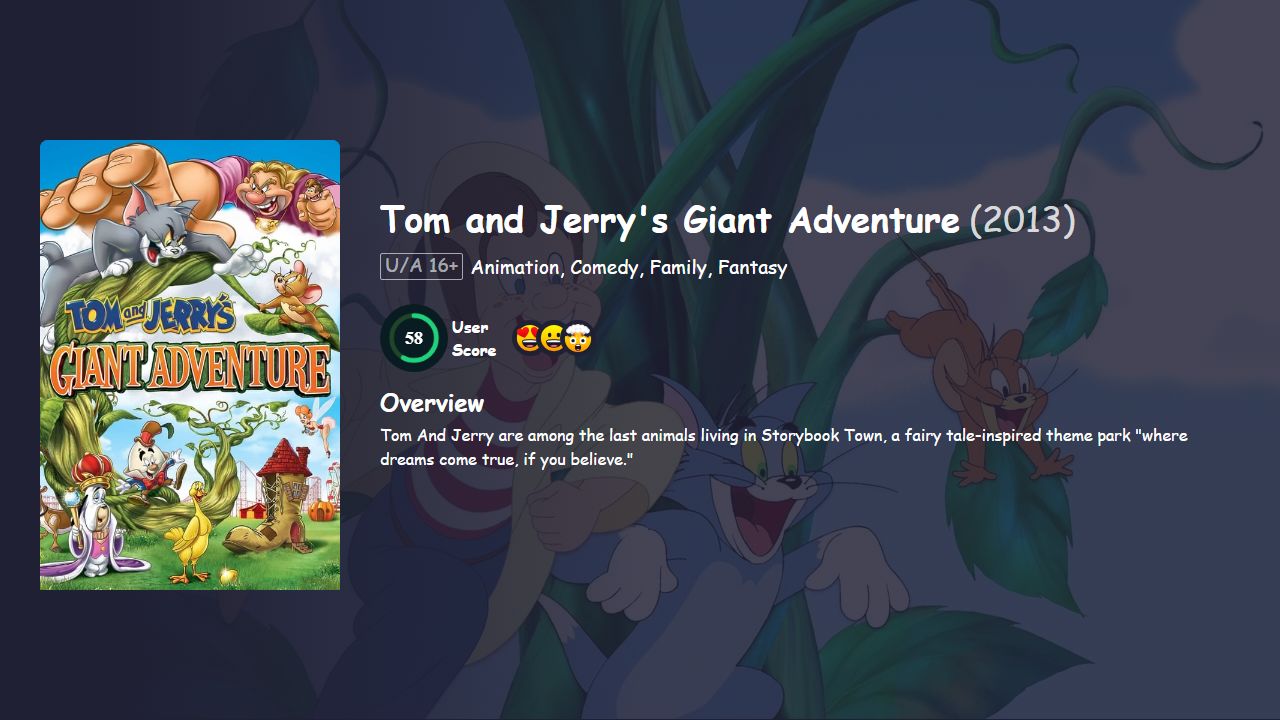This screenshot has height=720, width=1280.
Task: Click the overview text about Storybook Town
Action: (x=784, y=447)
